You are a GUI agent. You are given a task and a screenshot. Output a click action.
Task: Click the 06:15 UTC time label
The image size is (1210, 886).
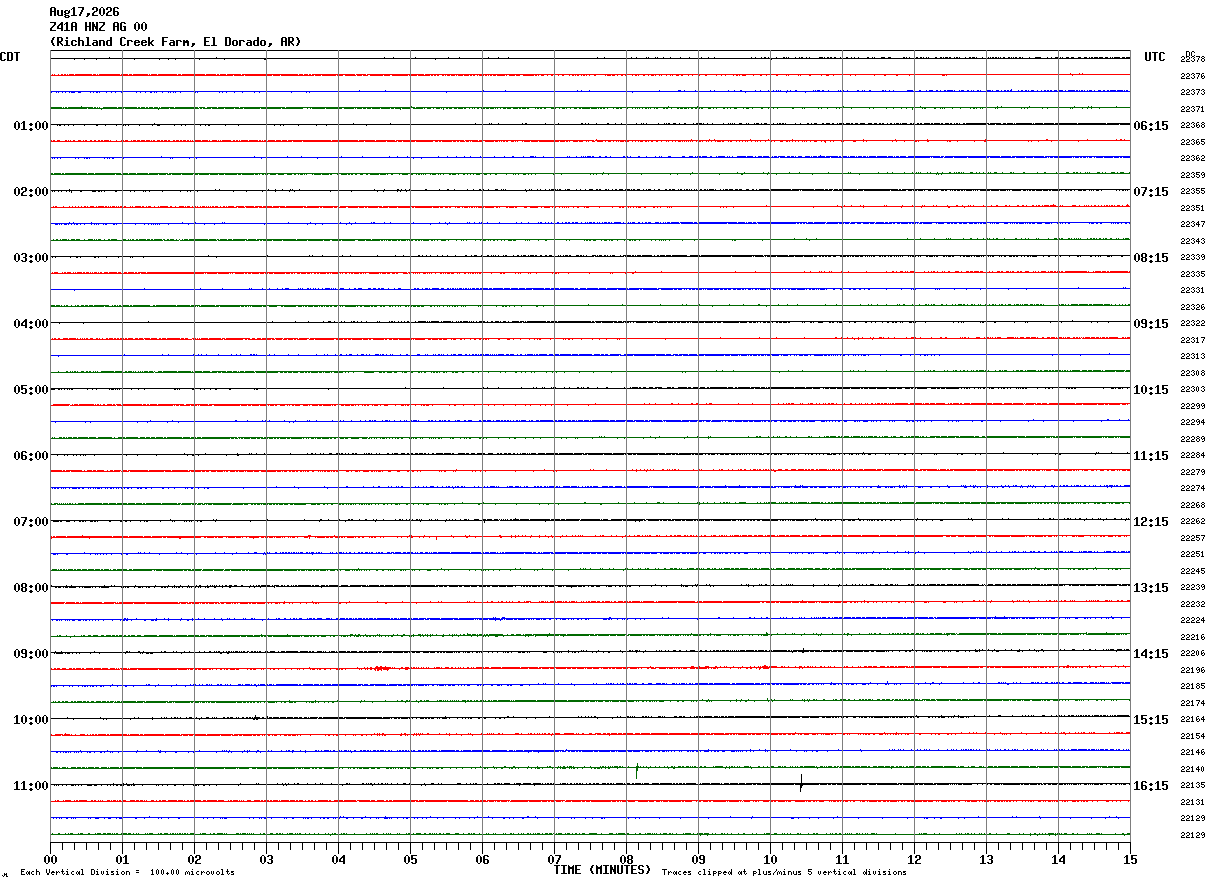1151,126
